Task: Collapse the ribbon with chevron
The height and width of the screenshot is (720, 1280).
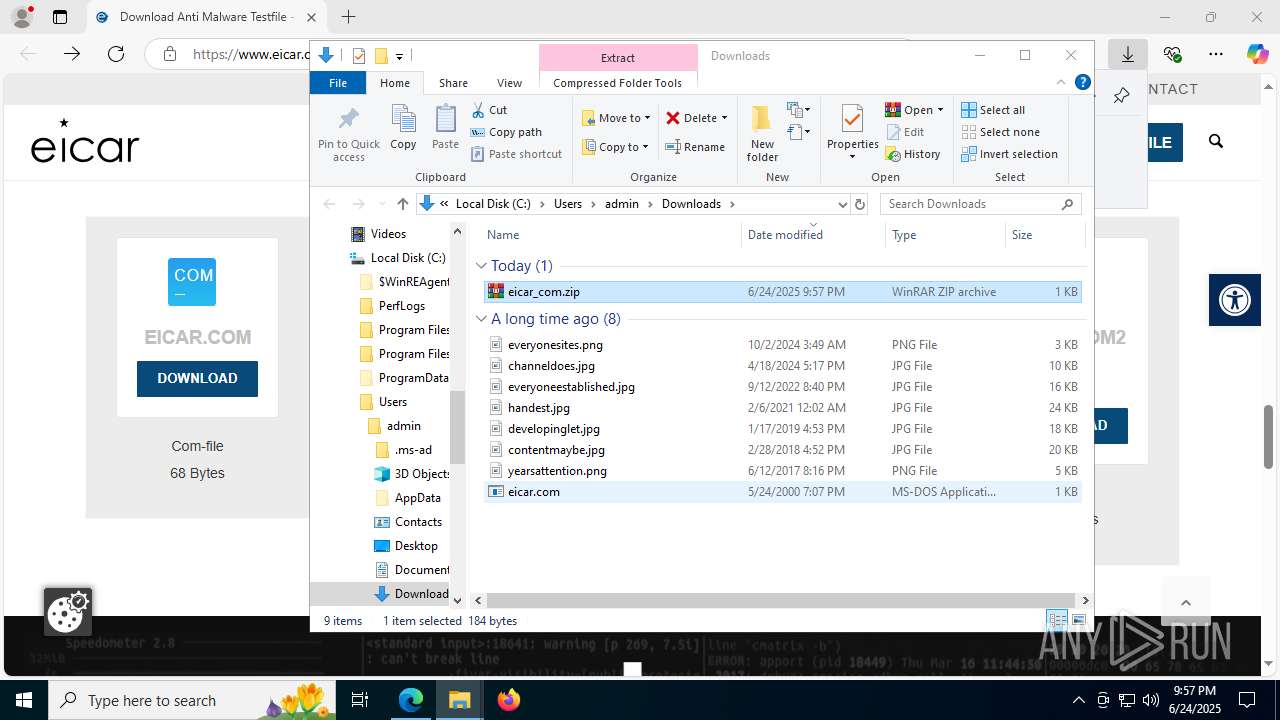Action: (x=1061, y=83)
